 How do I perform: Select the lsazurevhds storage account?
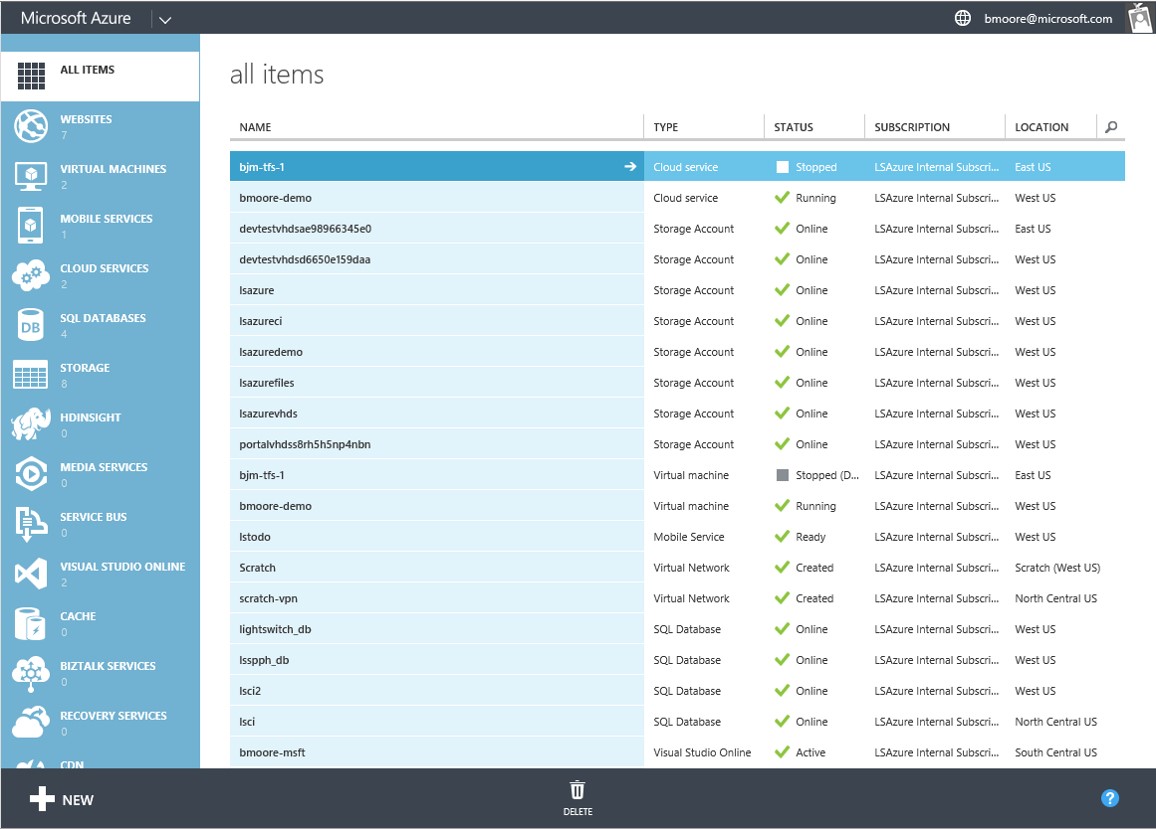tap(677, 414)
